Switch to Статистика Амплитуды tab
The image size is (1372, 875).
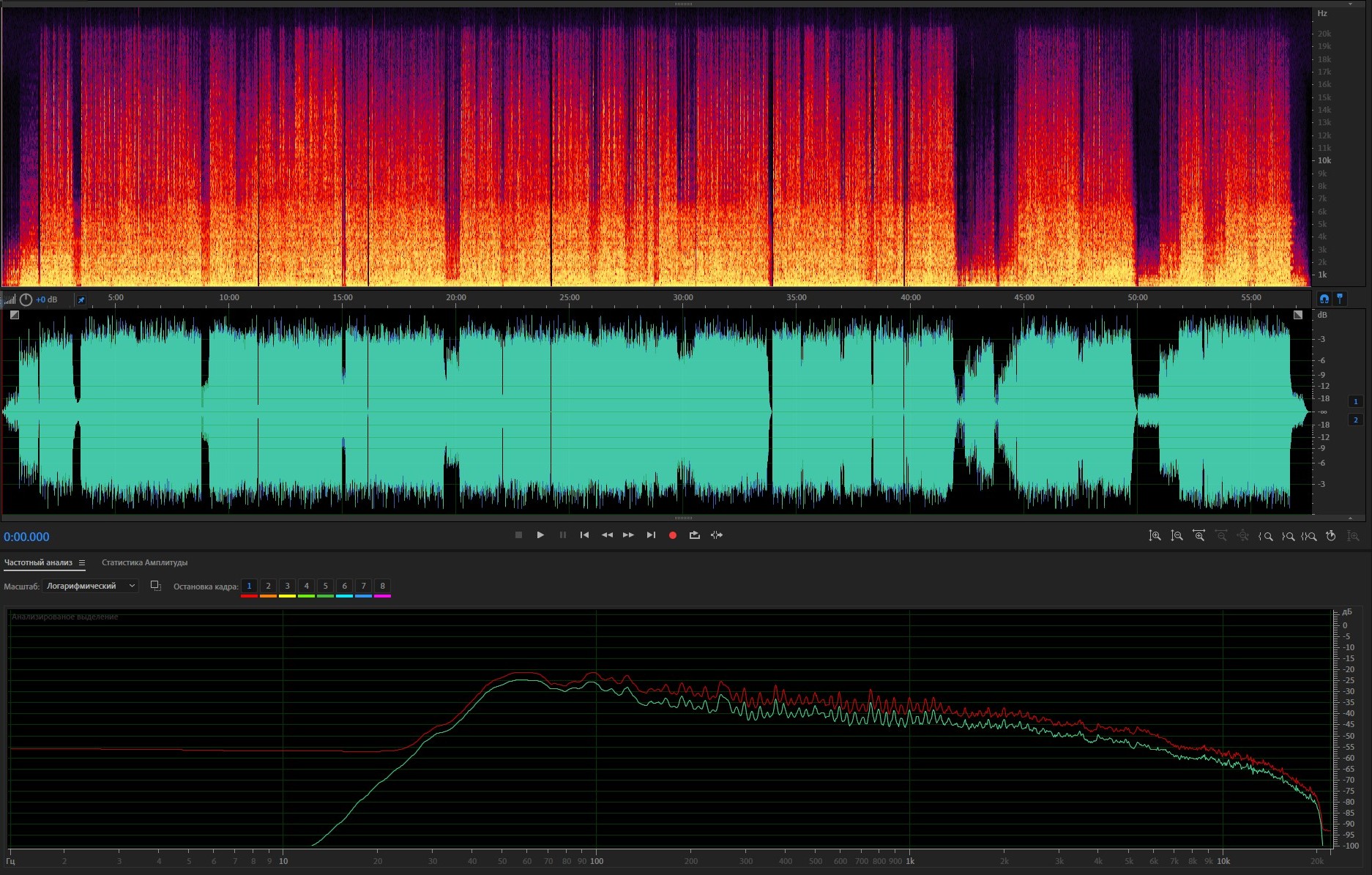[x=144, y=562]
